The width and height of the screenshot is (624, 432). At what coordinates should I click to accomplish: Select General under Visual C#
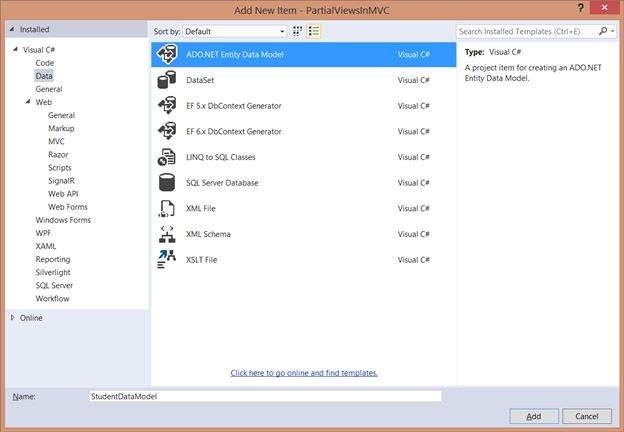(x=49, y=89)
